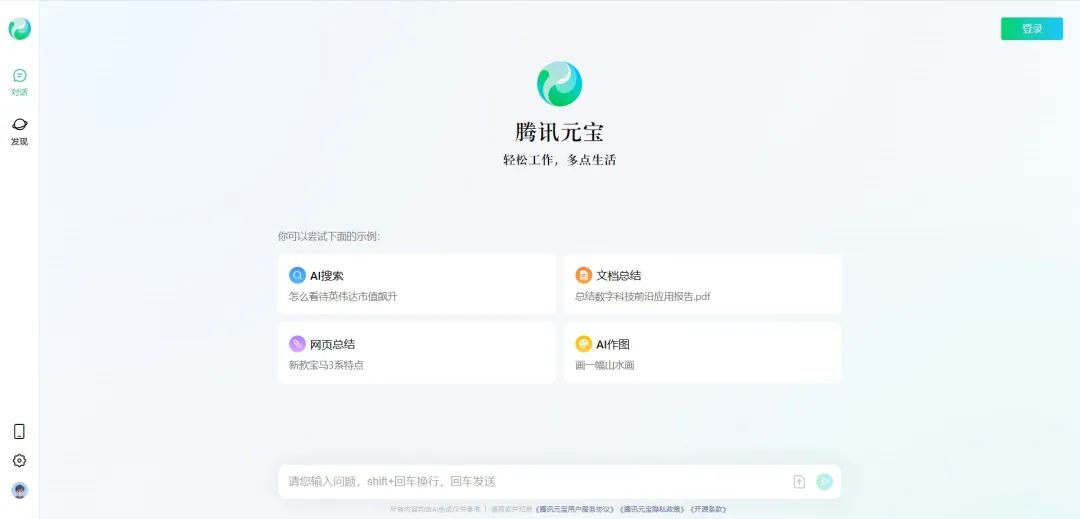This screenshot has width=1080, height=519.
Task: Open settings via the gear icon
Action: click(19, 460)
